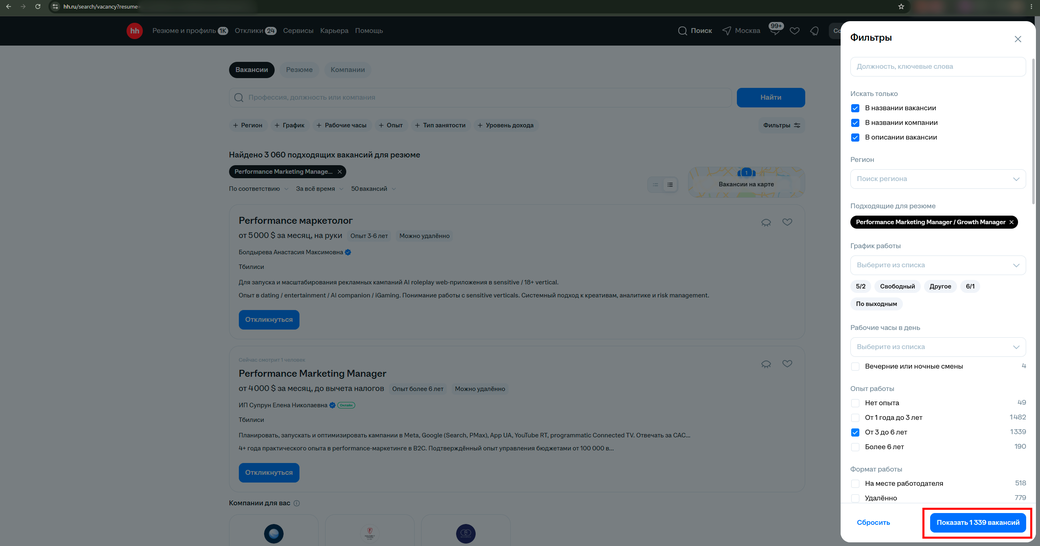Remove the Performance Marketing Manager / Growth Manager resume chip
This screenshot has width=1040, height=546.
1011,222
